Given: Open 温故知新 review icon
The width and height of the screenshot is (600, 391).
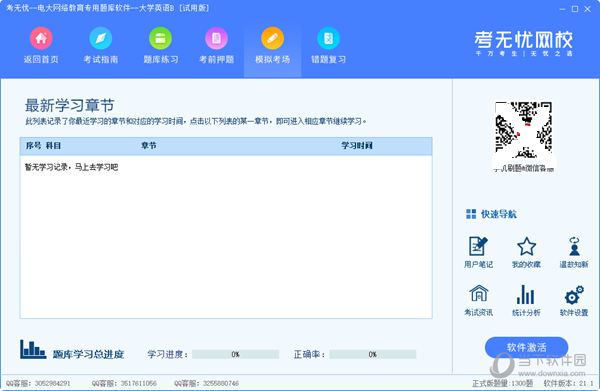Looking at the screenshot, I should (574, 246).
